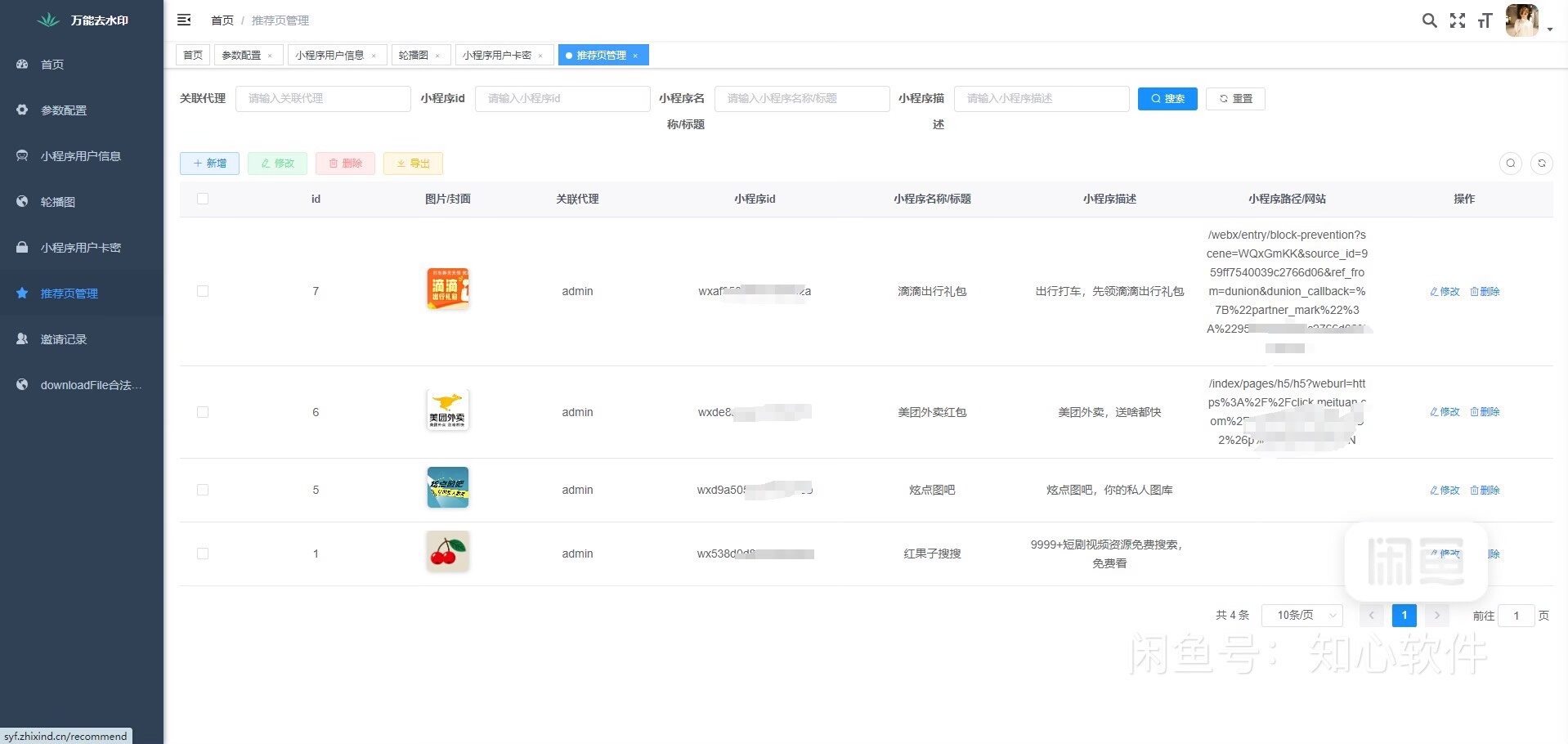
Task: Click the round refresh icon above table
Action: click(x=1541, y=164)
